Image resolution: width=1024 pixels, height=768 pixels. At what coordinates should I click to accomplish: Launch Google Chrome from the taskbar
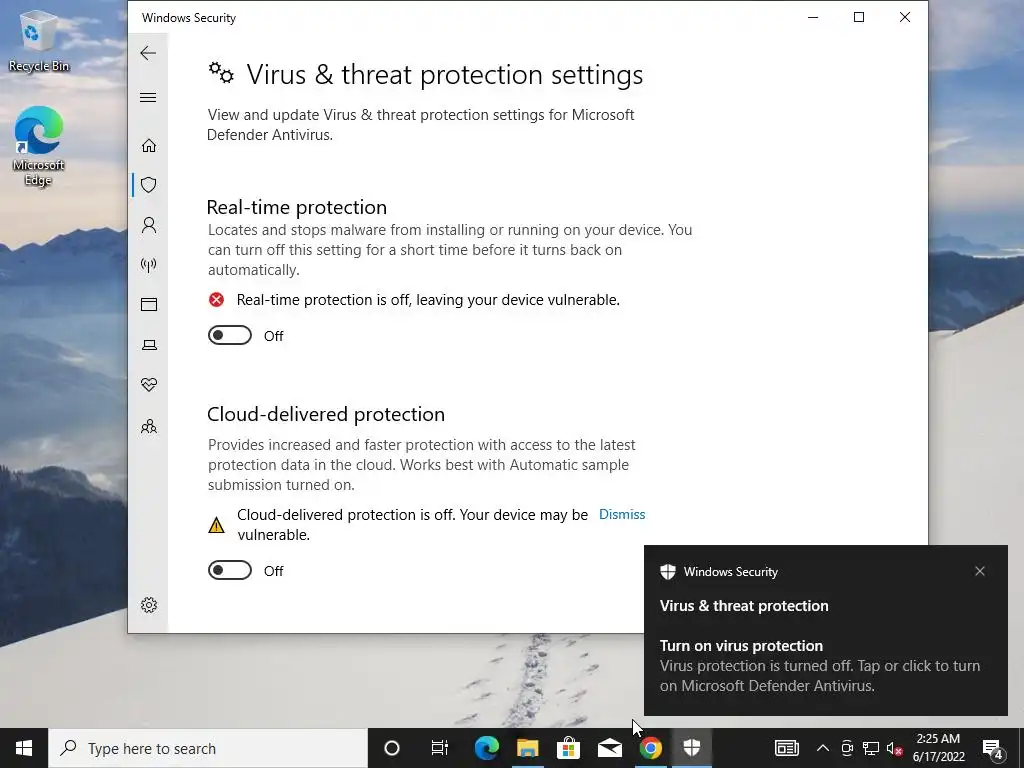[650, 748]
